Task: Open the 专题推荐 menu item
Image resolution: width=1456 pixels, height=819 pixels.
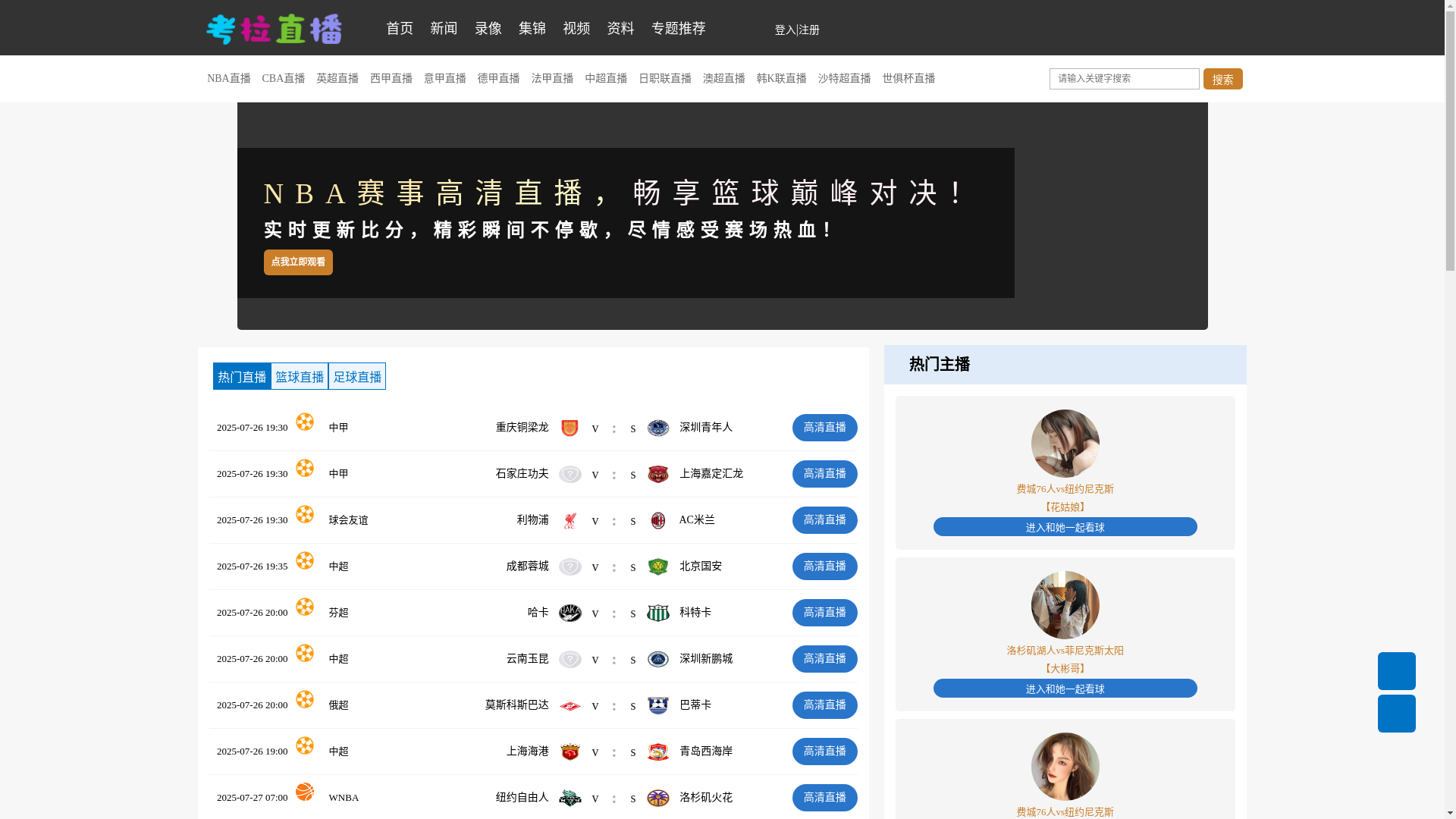Action: click(679, 28)
